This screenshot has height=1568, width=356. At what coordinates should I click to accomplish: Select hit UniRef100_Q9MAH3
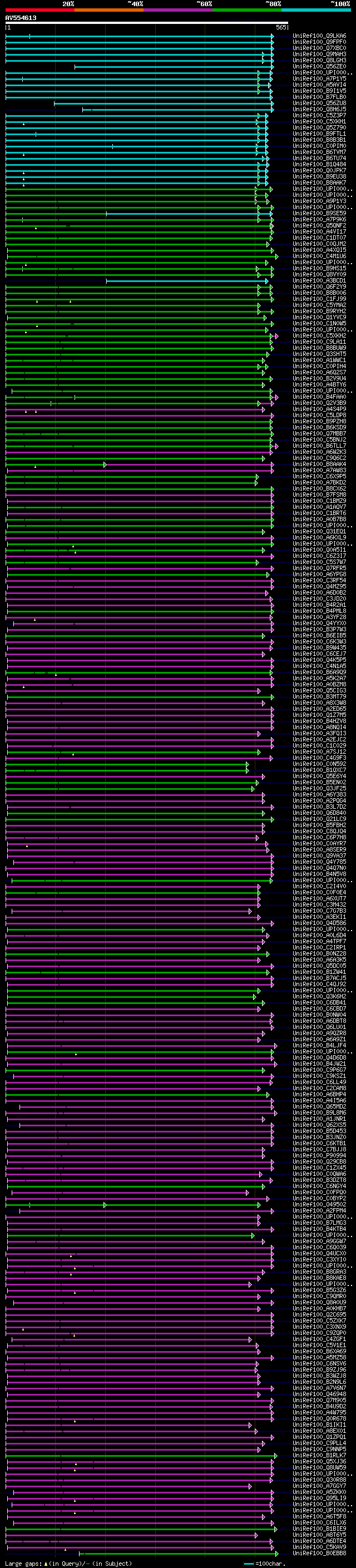(x=319, y=54)
